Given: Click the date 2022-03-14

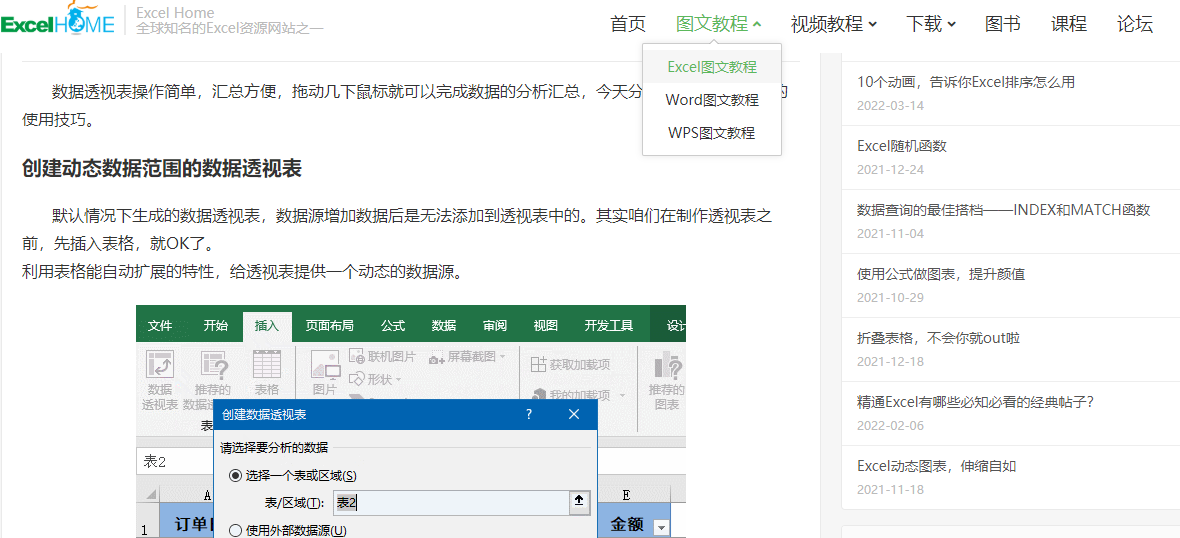Looking at the screenshot, I should point(890,105).
